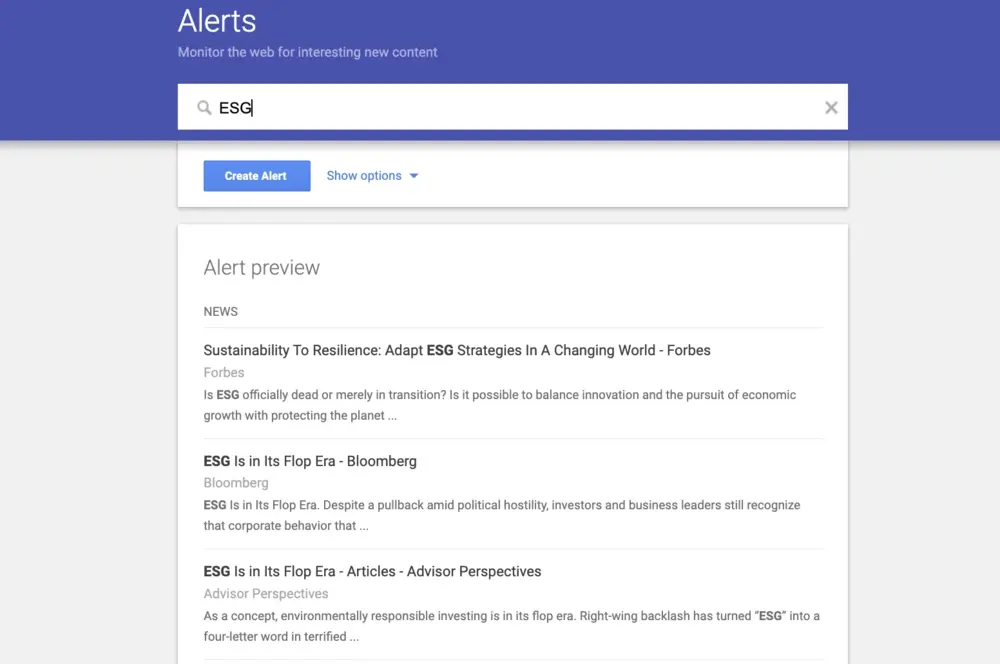Open the Advisor Perspectives ESG article
1000x664 pixels.
coord(372,570)
